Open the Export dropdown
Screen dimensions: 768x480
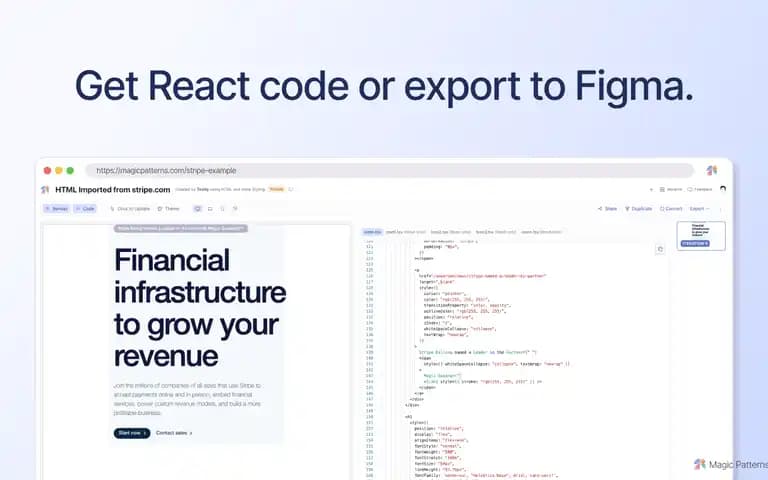point(699,209)
